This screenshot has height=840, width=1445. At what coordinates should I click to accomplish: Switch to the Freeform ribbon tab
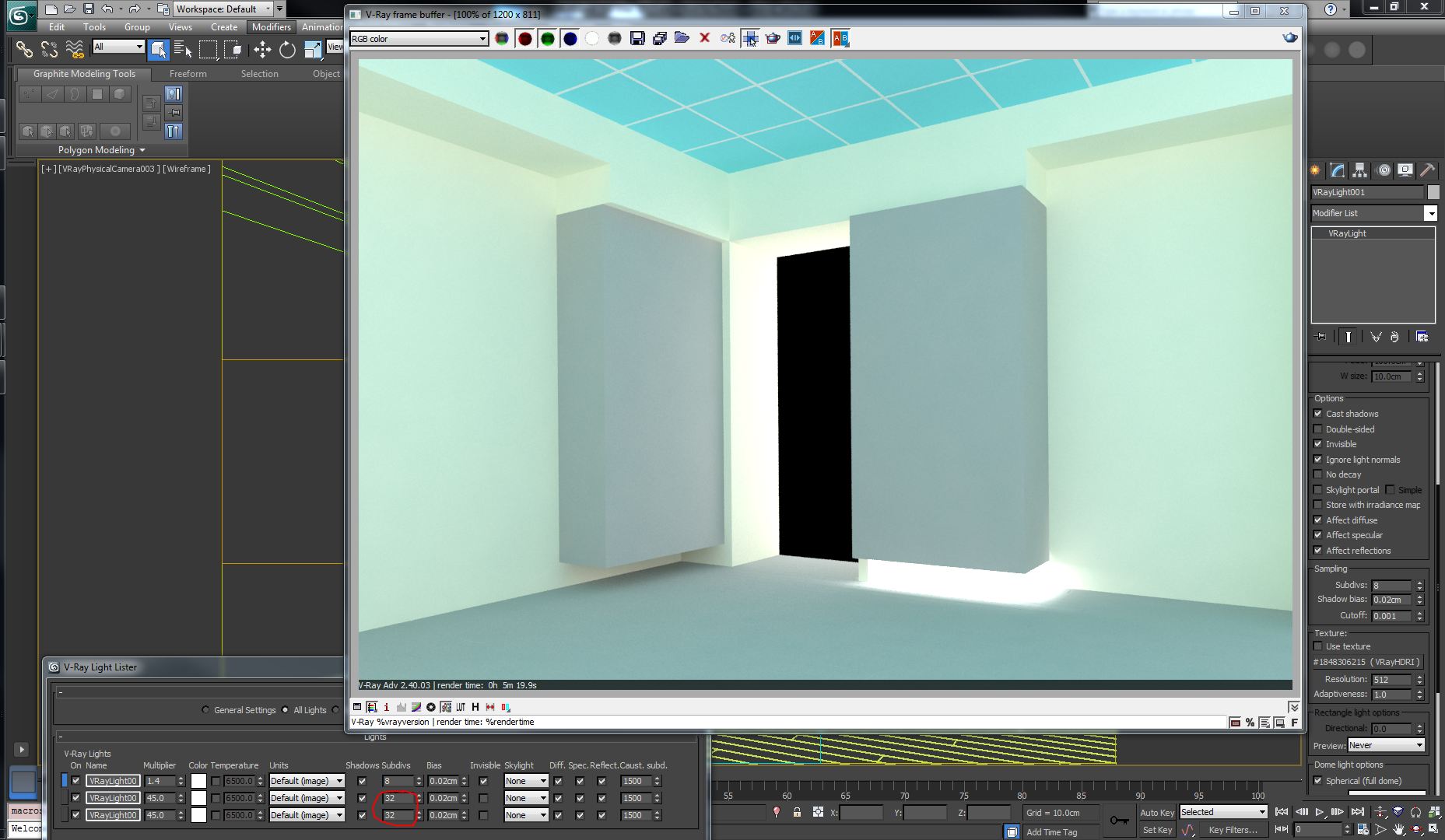pyautogui.click(x=188, y=74)
